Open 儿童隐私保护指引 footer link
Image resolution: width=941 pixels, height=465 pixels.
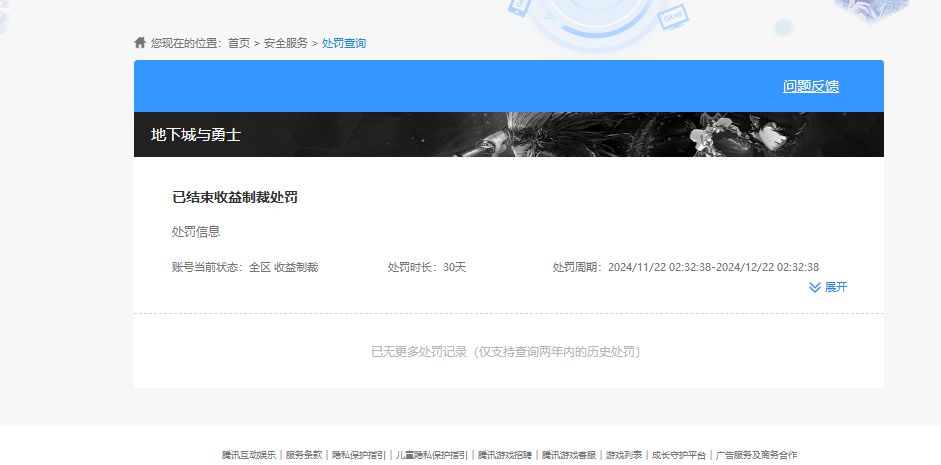pos(431,455)
